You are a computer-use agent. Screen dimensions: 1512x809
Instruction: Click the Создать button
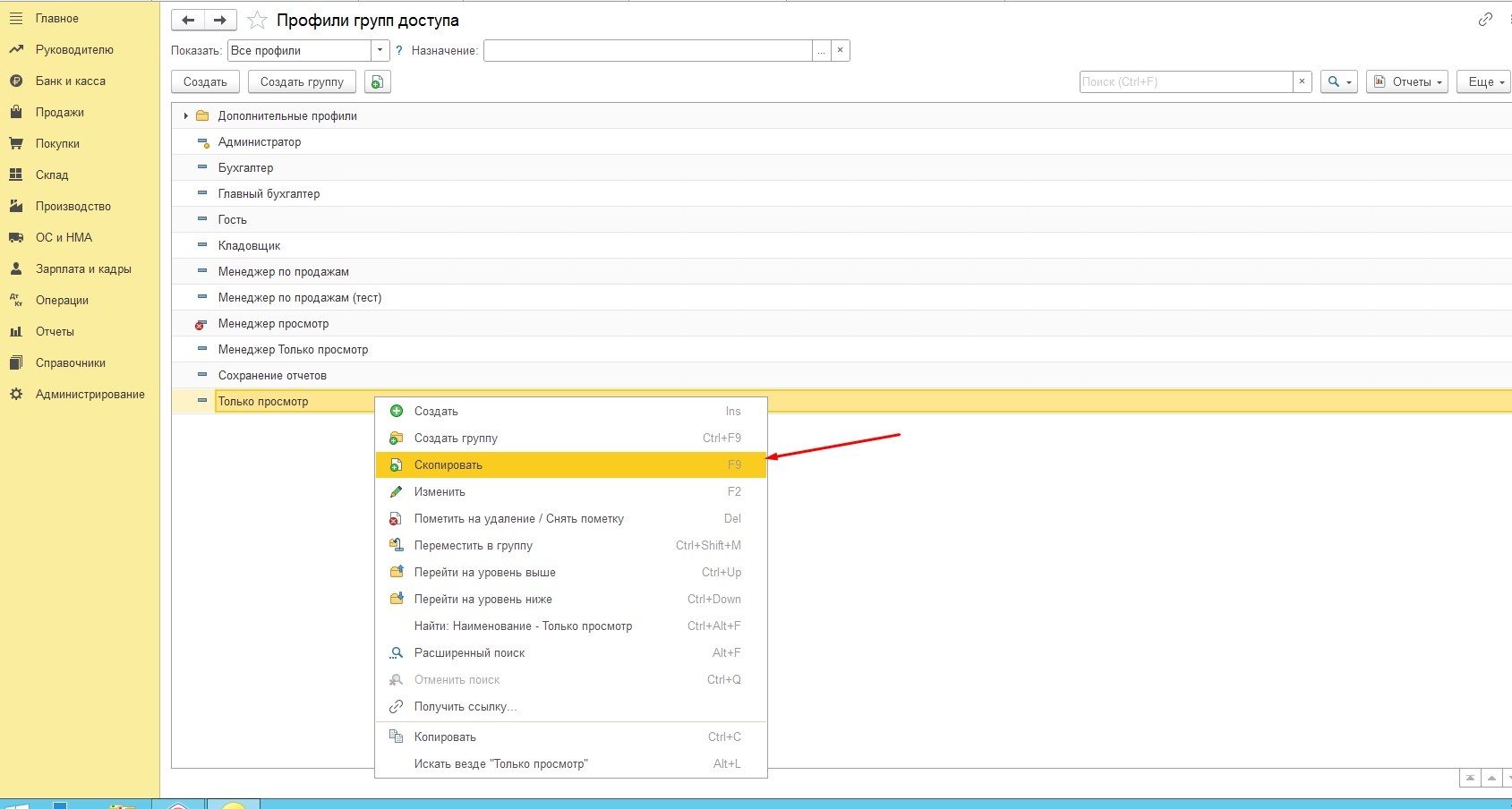pos(205,81)
